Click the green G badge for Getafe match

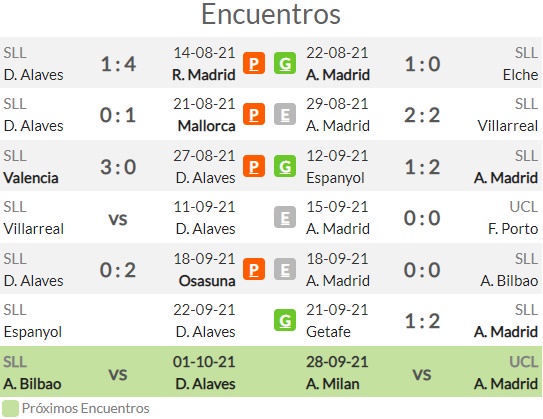tap(285, 320)
